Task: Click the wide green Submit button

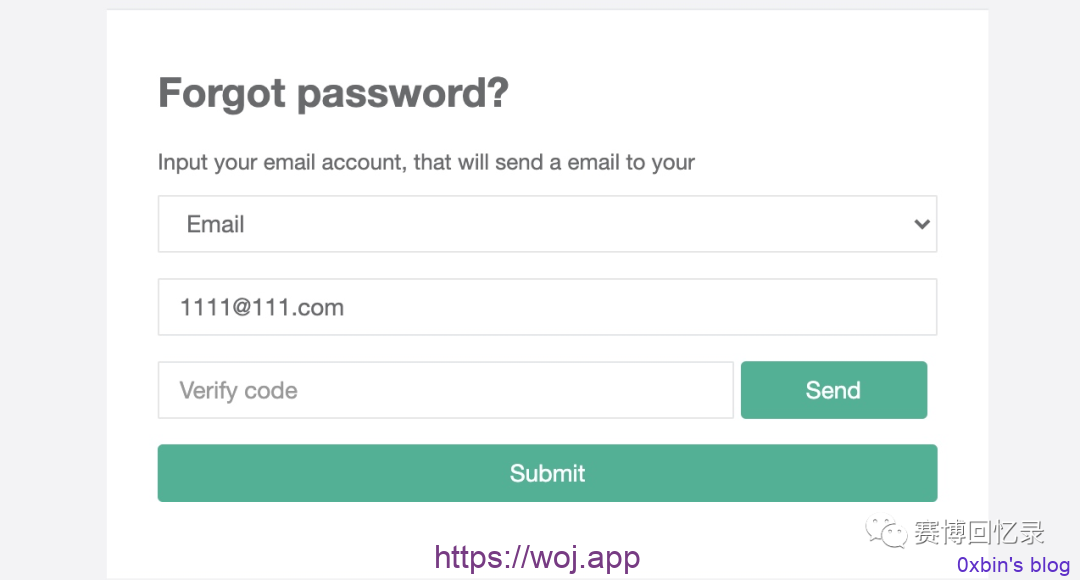Action: [x=547, y=473]
